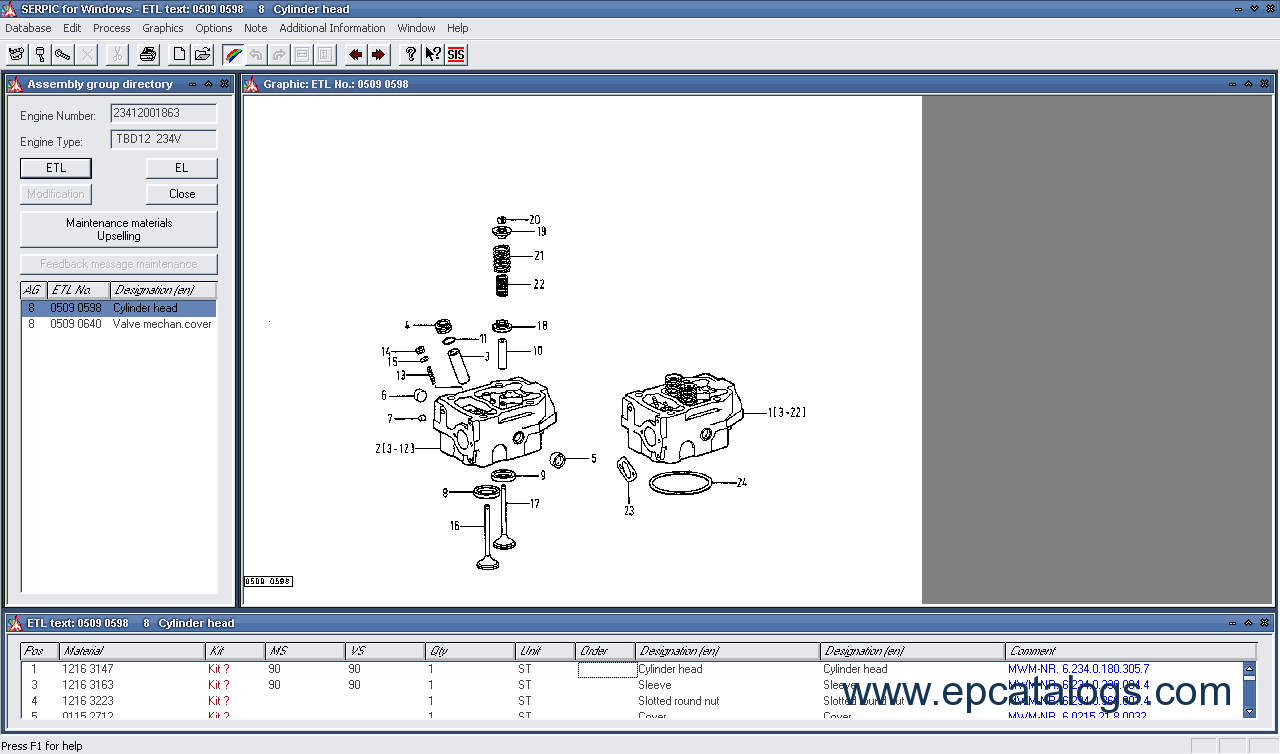Collapse ETL text panel with down arrow

[1231, 623]
